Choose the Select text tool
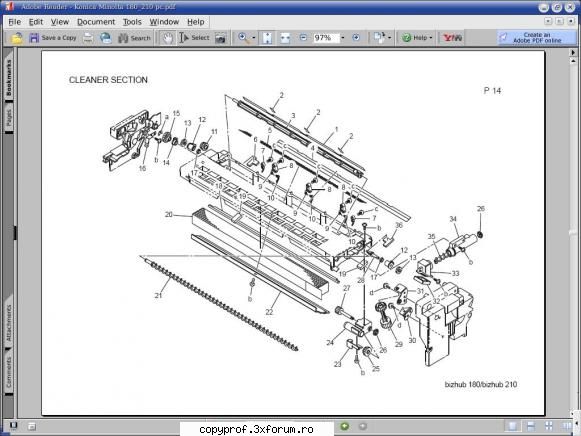 click(194, 38)
